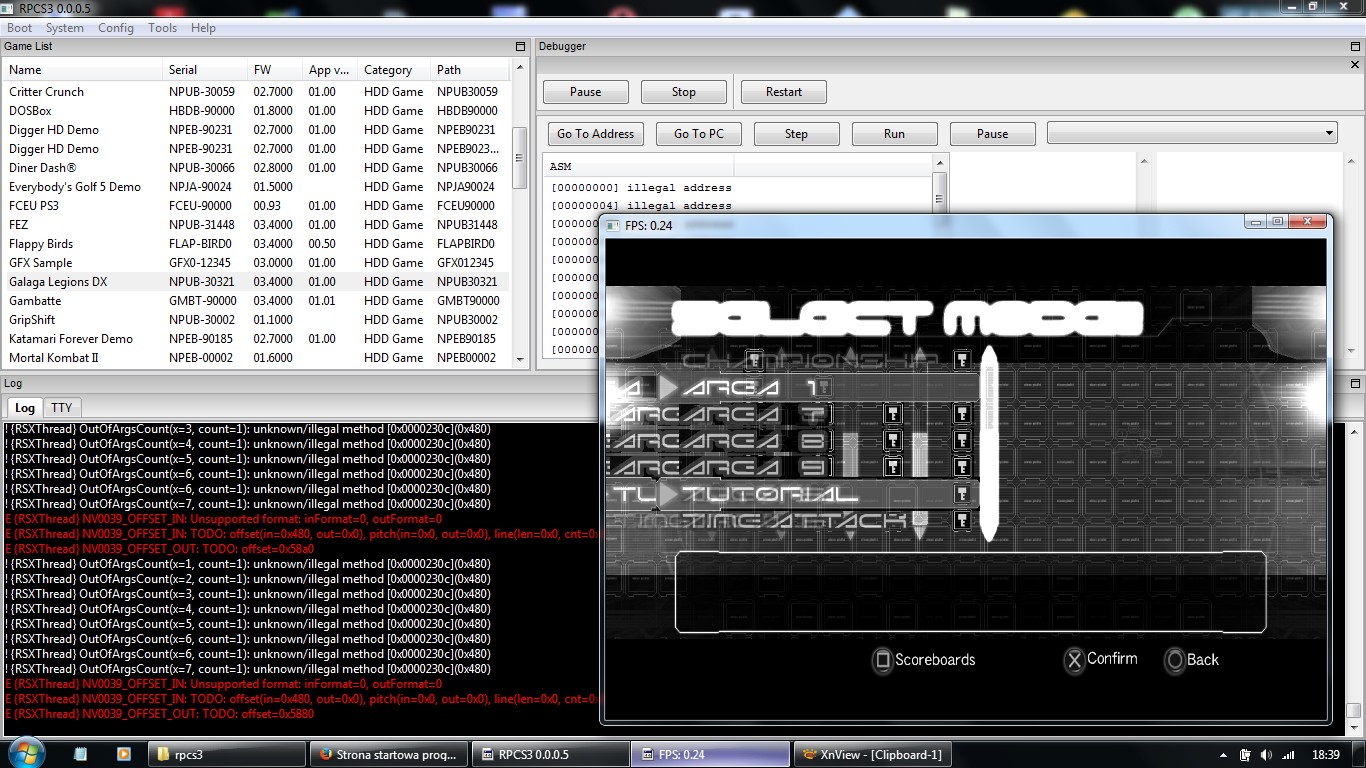Float the Game List panel via its icon

pyautogui.click(x=520, y=47)
